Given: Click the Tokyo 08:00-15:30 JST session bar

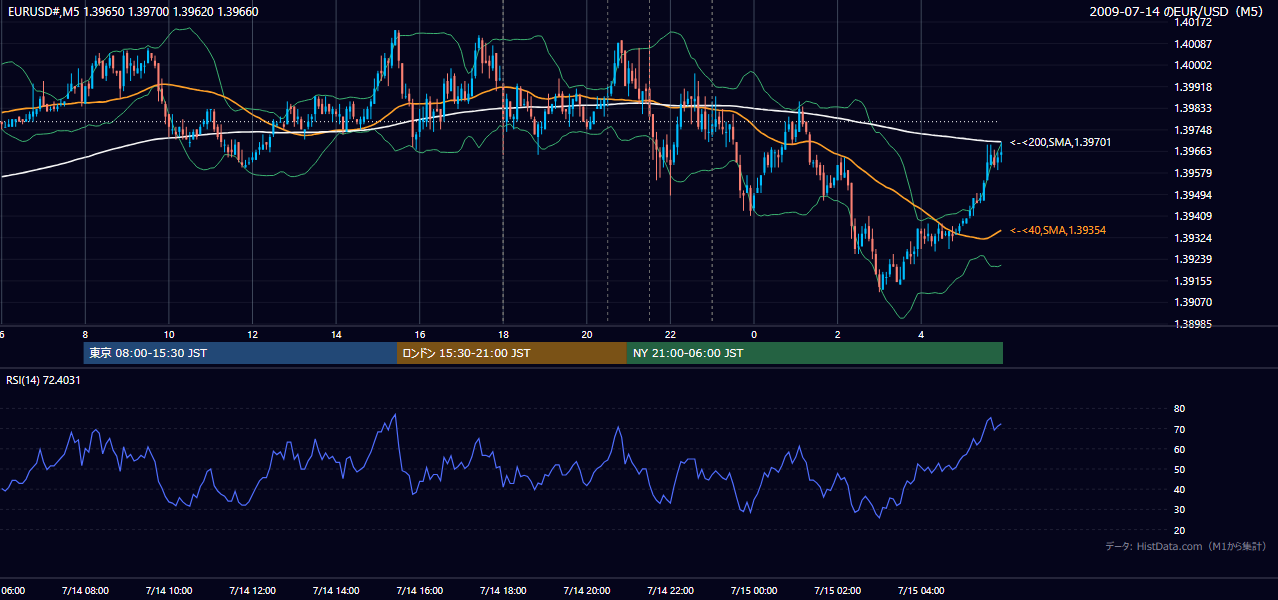Looking at the screenshot, I should pos(240,353).
